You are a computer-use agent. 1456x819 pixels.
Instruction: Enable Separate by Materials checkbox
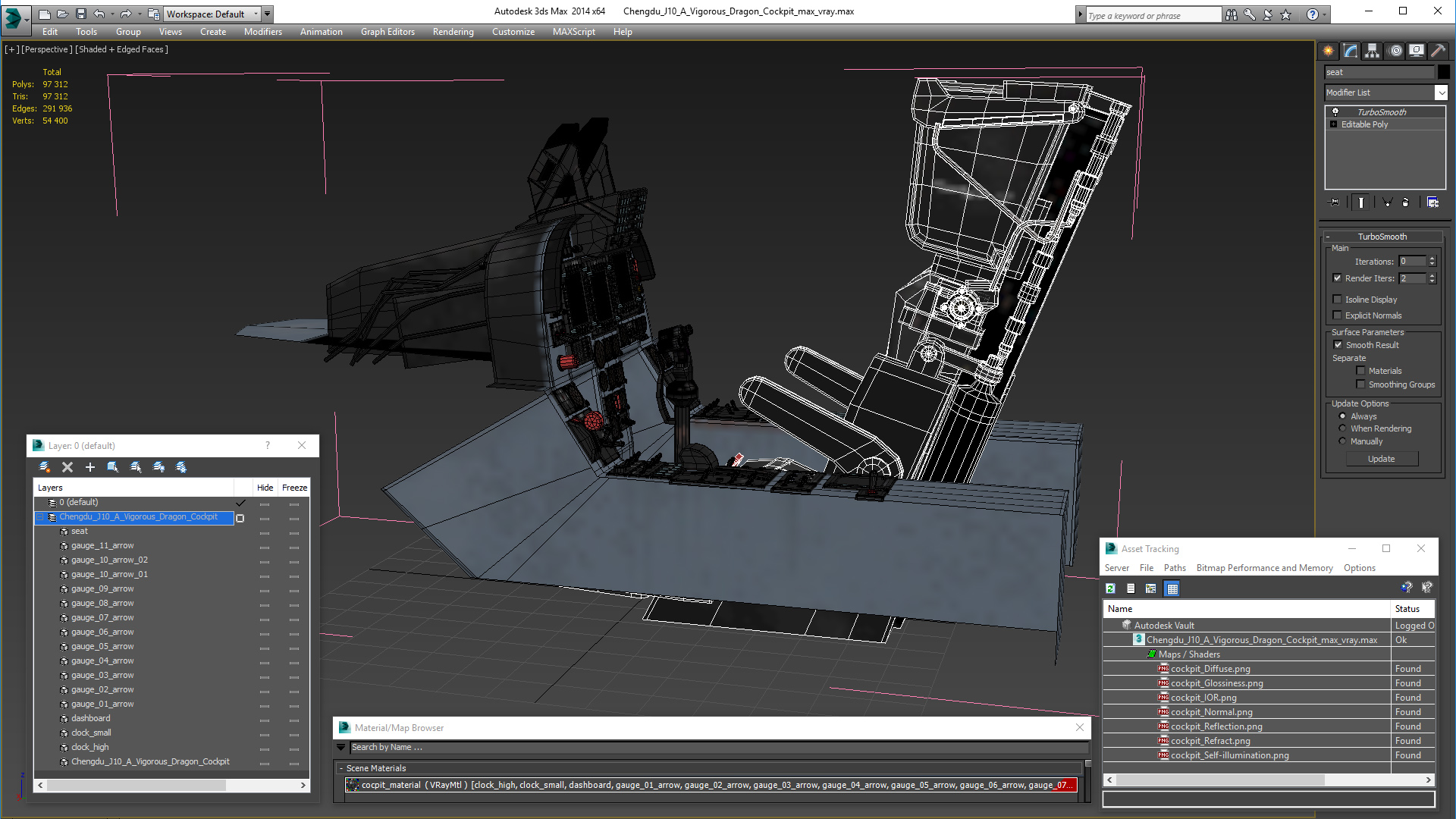pyautogui.click(x=1361, y=371)
